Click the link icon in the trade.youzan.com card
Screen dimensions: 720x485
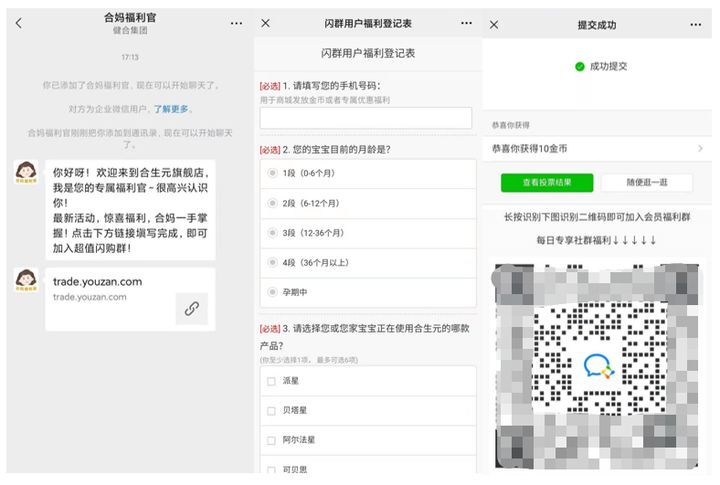192,309
